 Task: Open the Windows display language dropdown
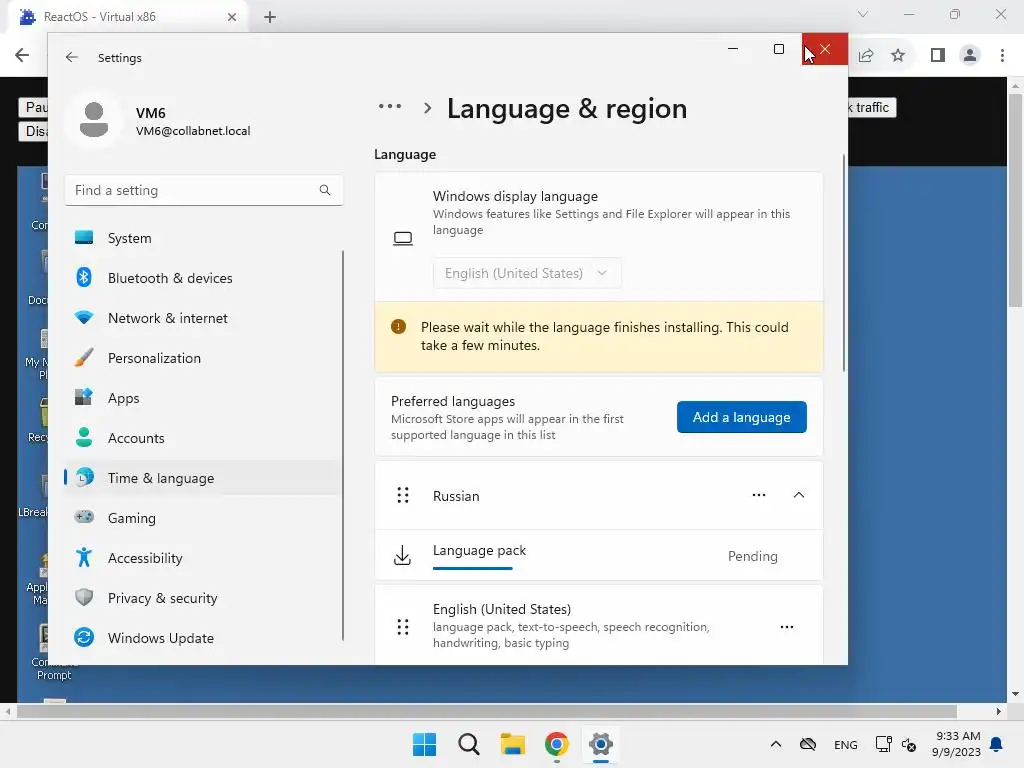point(527,273)
